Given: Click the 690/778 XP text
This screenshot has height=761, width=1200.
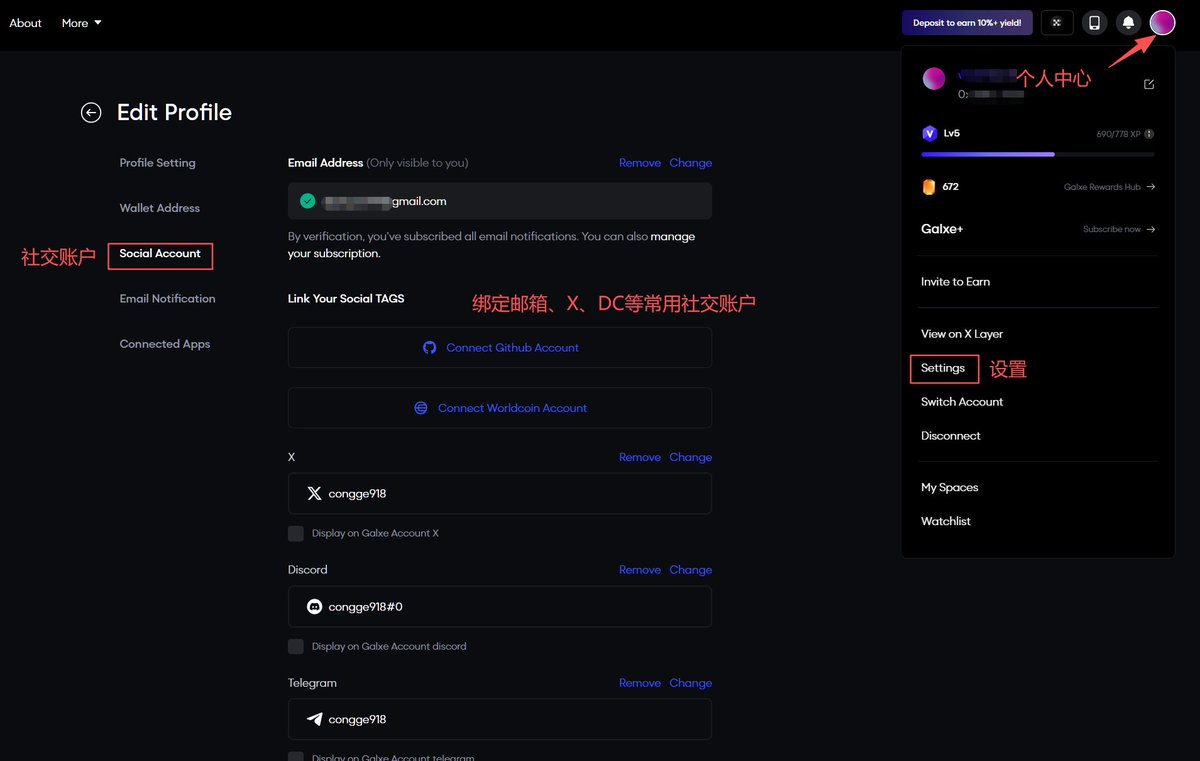Looking at the screenshot, I should click(x=1119, y=133).
